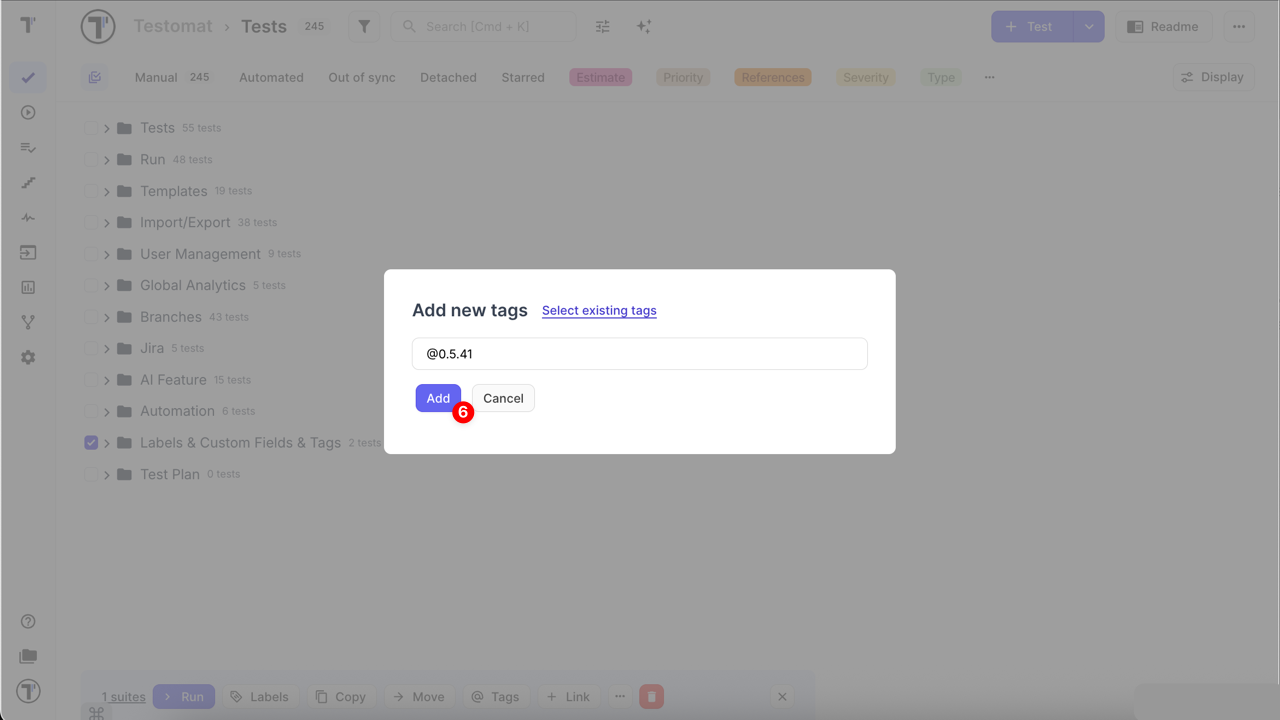The height and width of the screenshot is (720, 1280).
Task: Switch to the Automated filter tab
Action: tap(271, 77)
